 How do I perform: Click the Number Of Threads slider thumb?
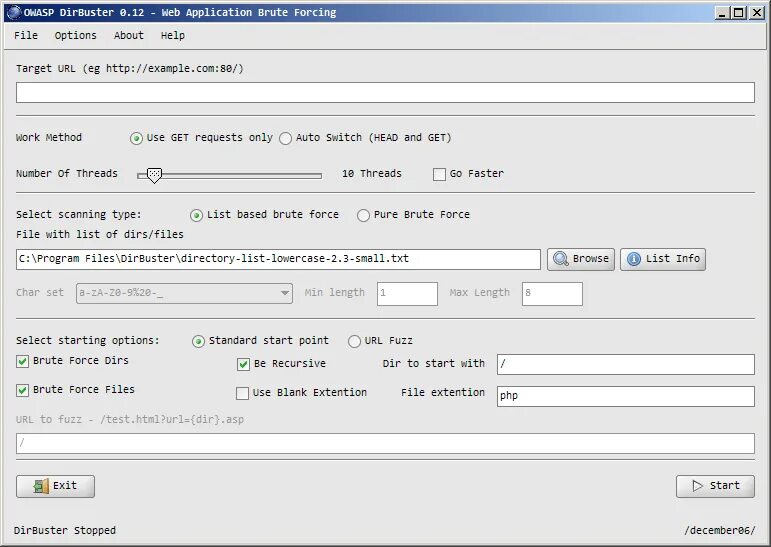tap(154, 175)
